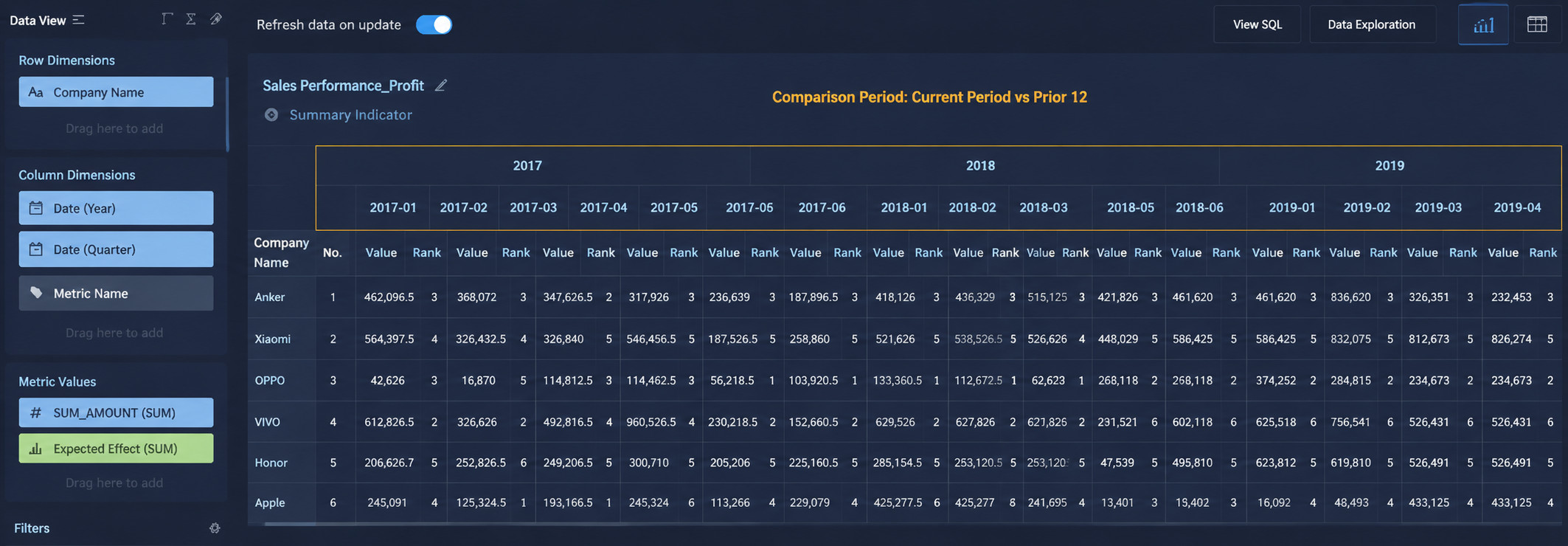Select Company Name row dimension
The width and height of the screenshot is (1568, 546).
[x=116, y=92]
